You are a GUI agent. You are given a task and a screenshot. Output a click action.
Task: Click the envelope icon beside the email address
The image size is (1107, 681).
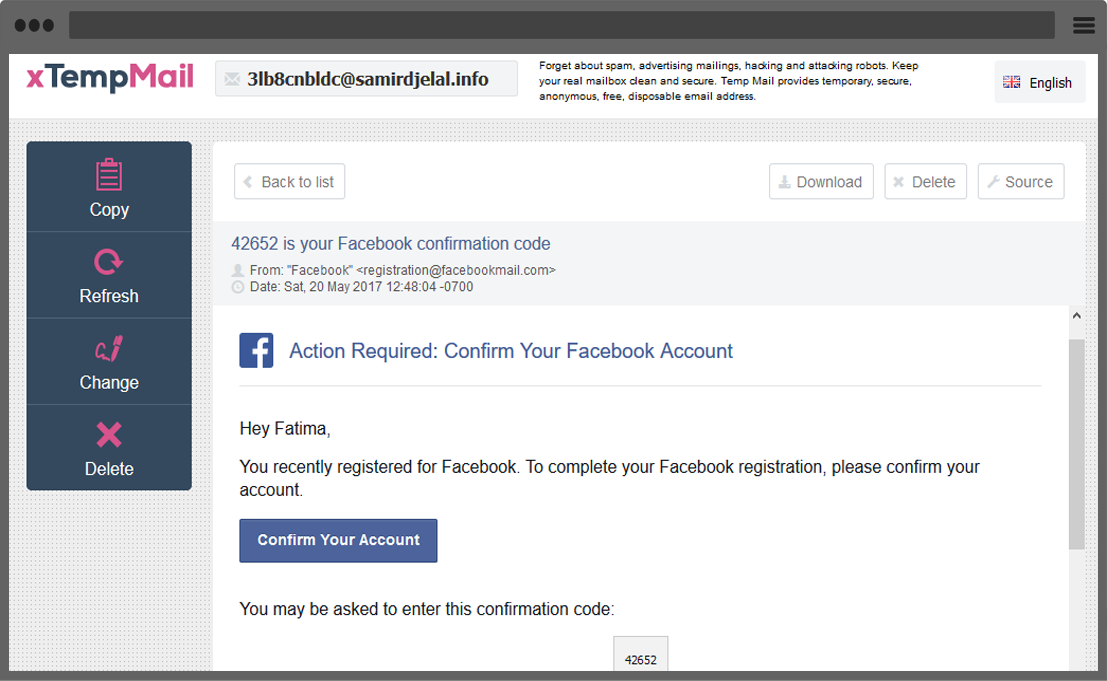coord(233,79)
